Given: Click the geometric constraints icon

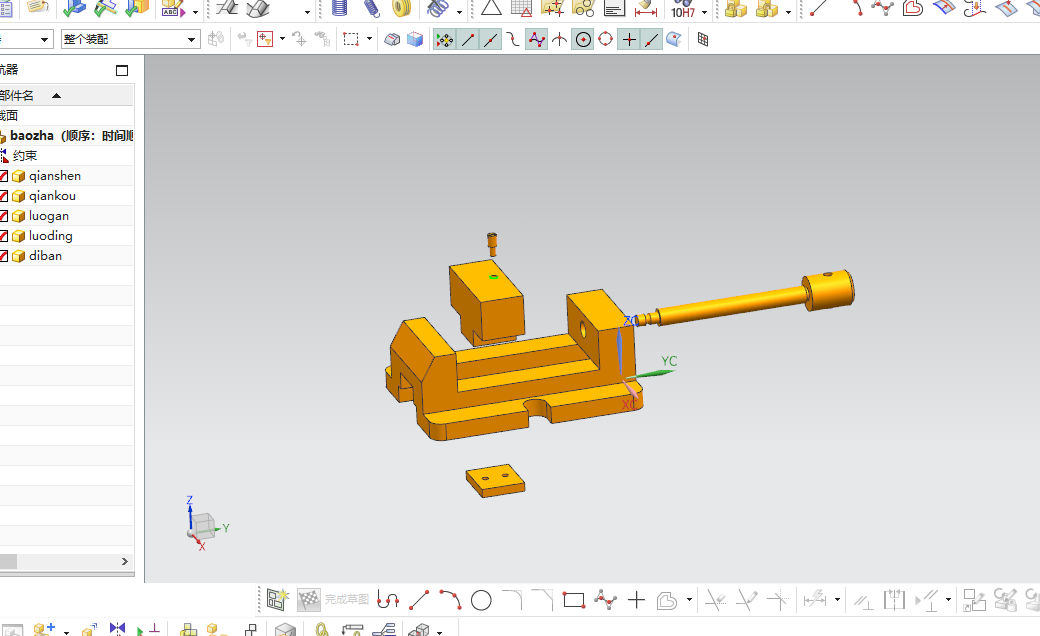Looking at the screenshot, I should pyautogui.click(x=864, y=601).
